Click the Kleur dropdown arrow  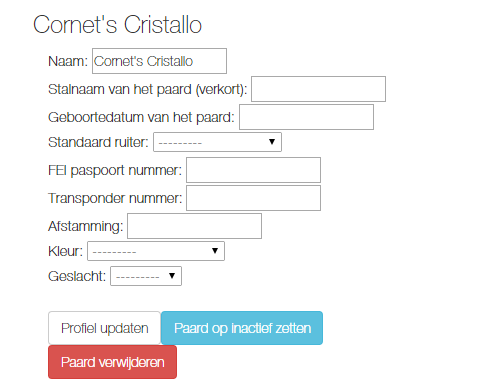215,251
